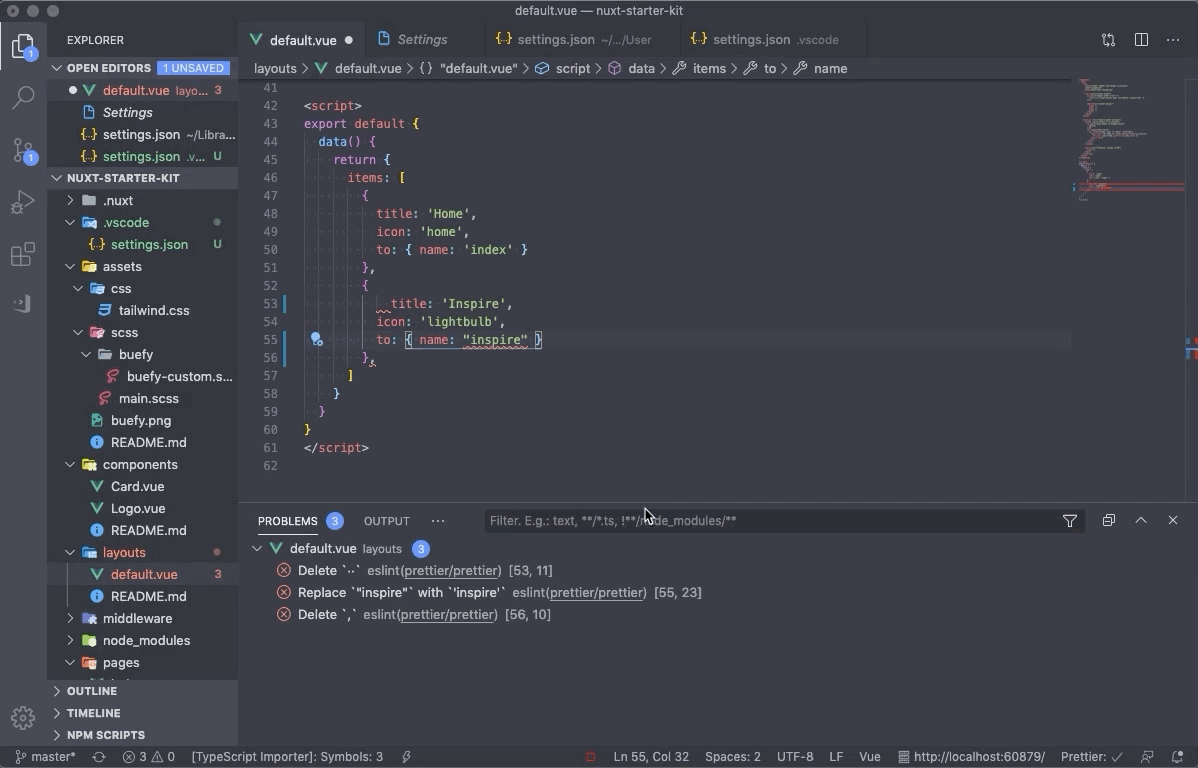Click the problems filter text field
The height and width of the screenshot is (768, 1198).
770,520
